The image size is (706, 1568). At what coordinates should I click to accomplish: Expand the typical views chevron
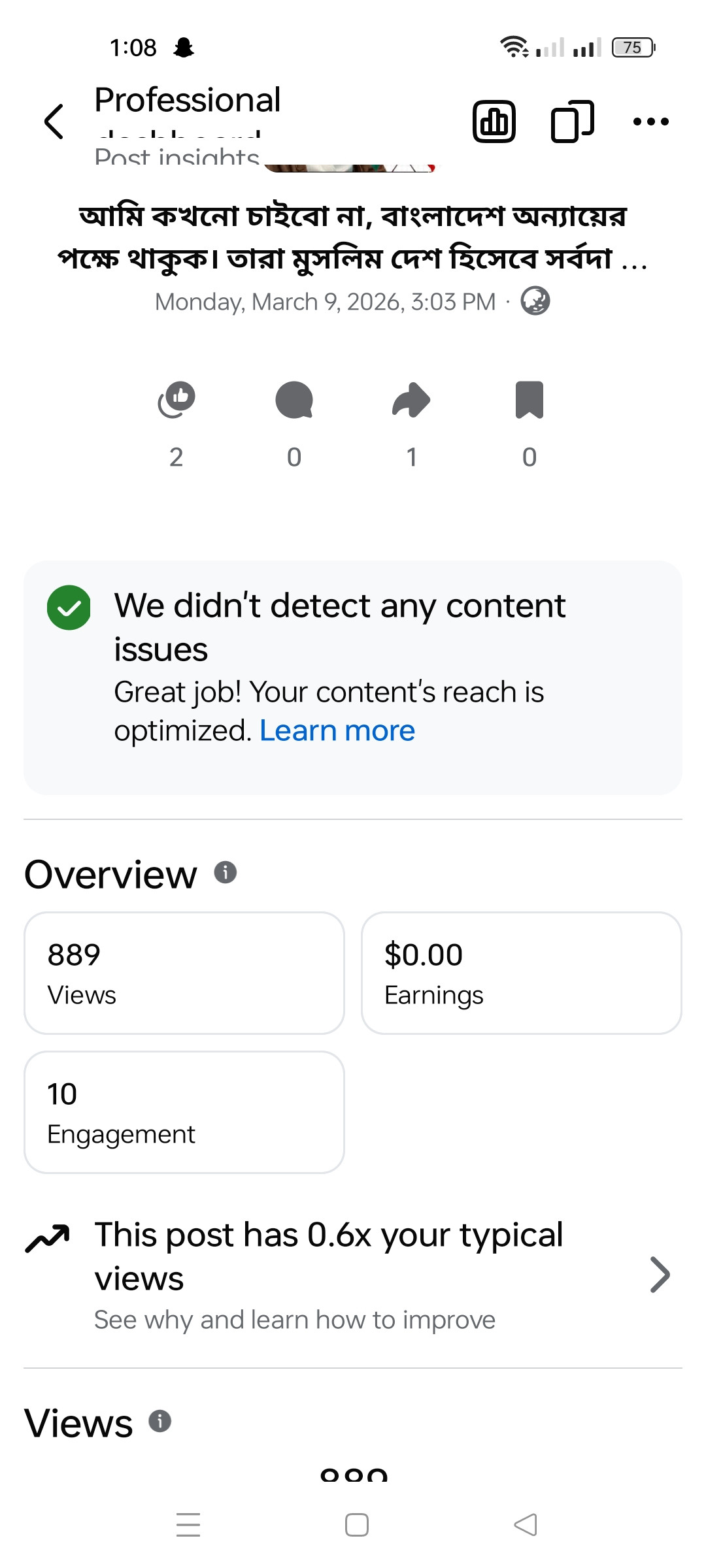(660, 1274)
